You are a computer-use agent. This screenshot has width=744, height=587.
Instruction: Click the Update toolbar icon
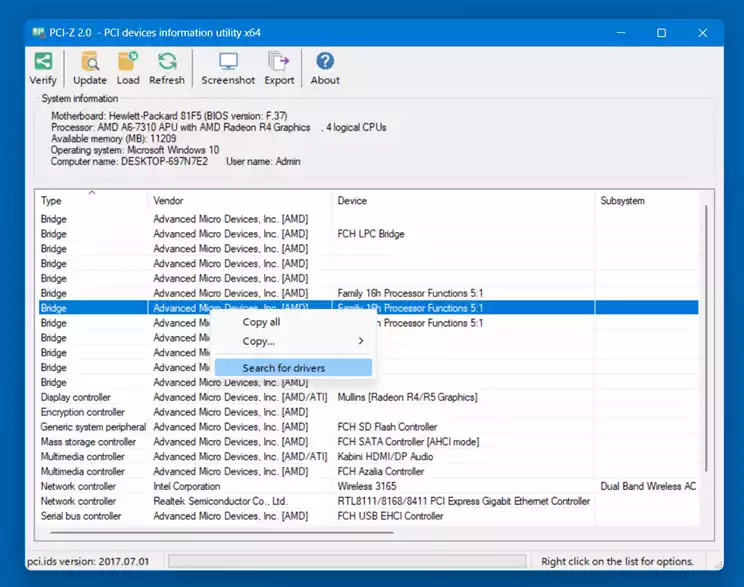pos(90,69)
